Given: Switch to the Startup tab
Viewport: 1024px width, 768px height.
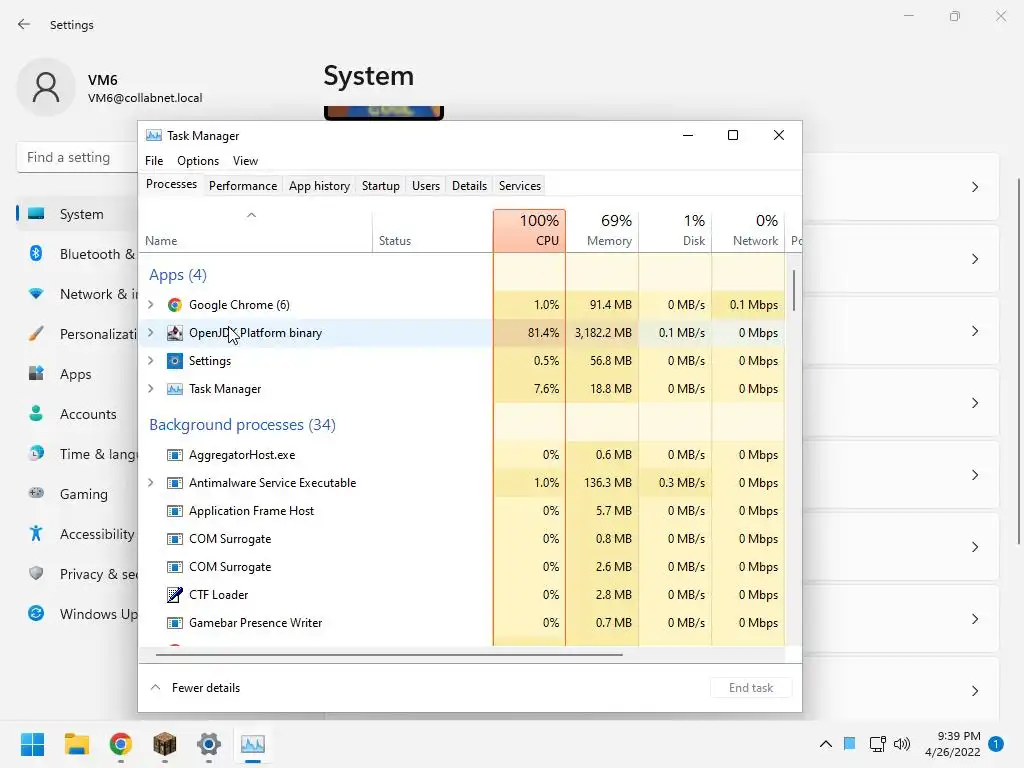Looking at the screenshot, I should pyautogui.click(x=381, y=186).
